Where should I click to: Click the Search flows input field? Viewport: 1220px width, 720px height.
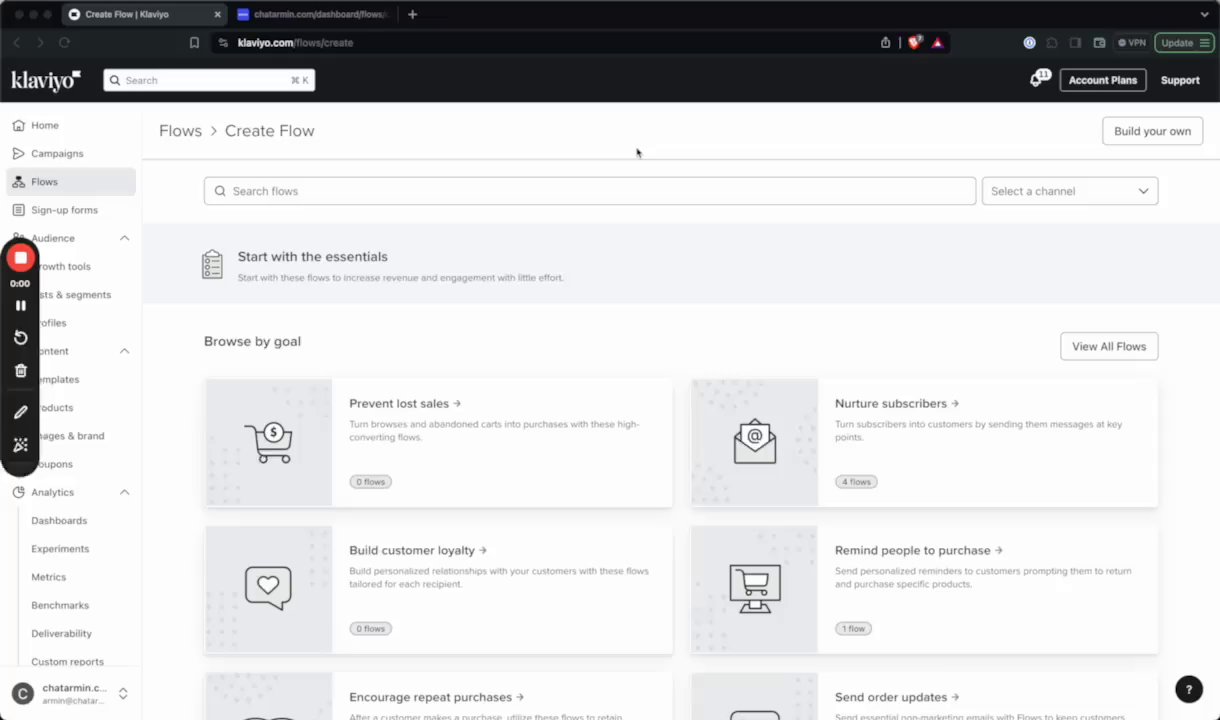(x=590, y=191)
